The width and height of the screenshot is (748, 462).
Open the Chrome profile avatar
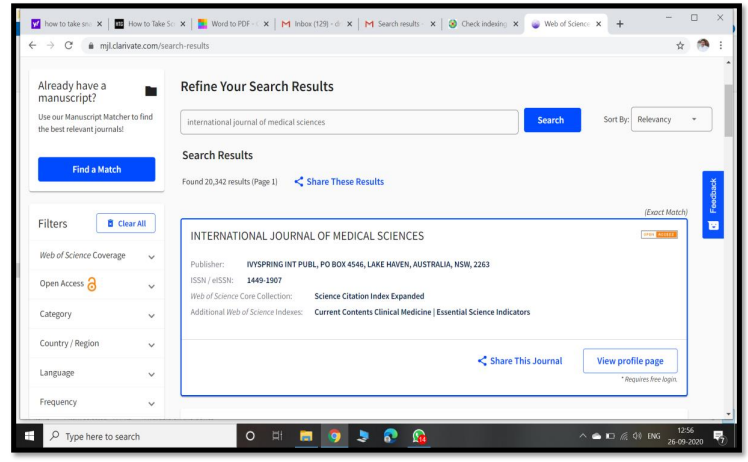pyautogui.click(x=703, y=45)
